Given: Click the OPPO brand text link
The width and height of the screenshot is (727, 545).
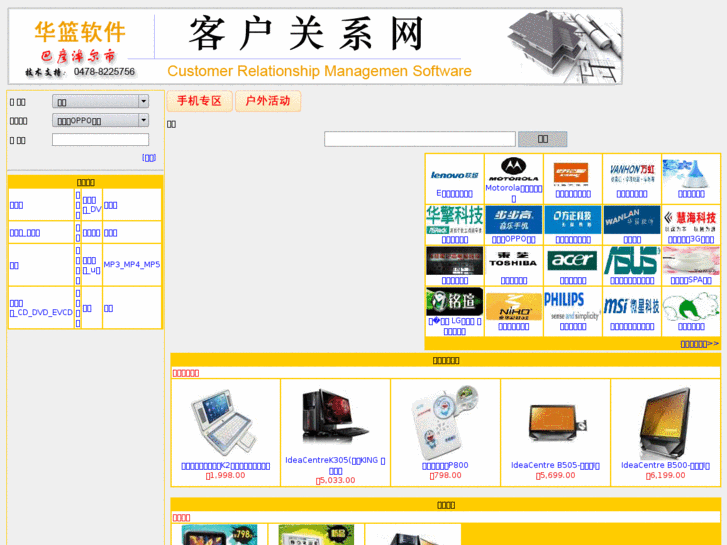Looking at the screenshot, I should [x=513, y=239].
